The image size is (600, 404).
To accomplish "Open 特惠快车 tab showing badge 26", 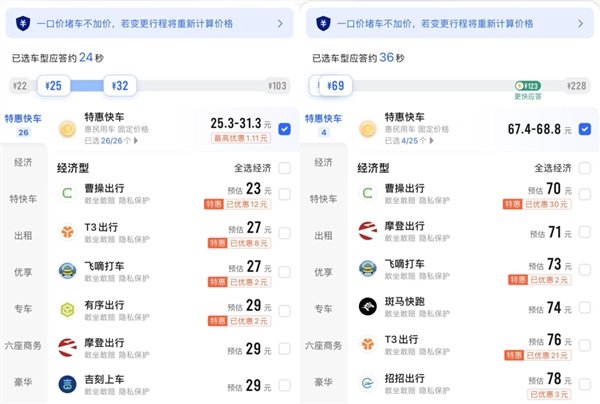I will click(23, 125).
